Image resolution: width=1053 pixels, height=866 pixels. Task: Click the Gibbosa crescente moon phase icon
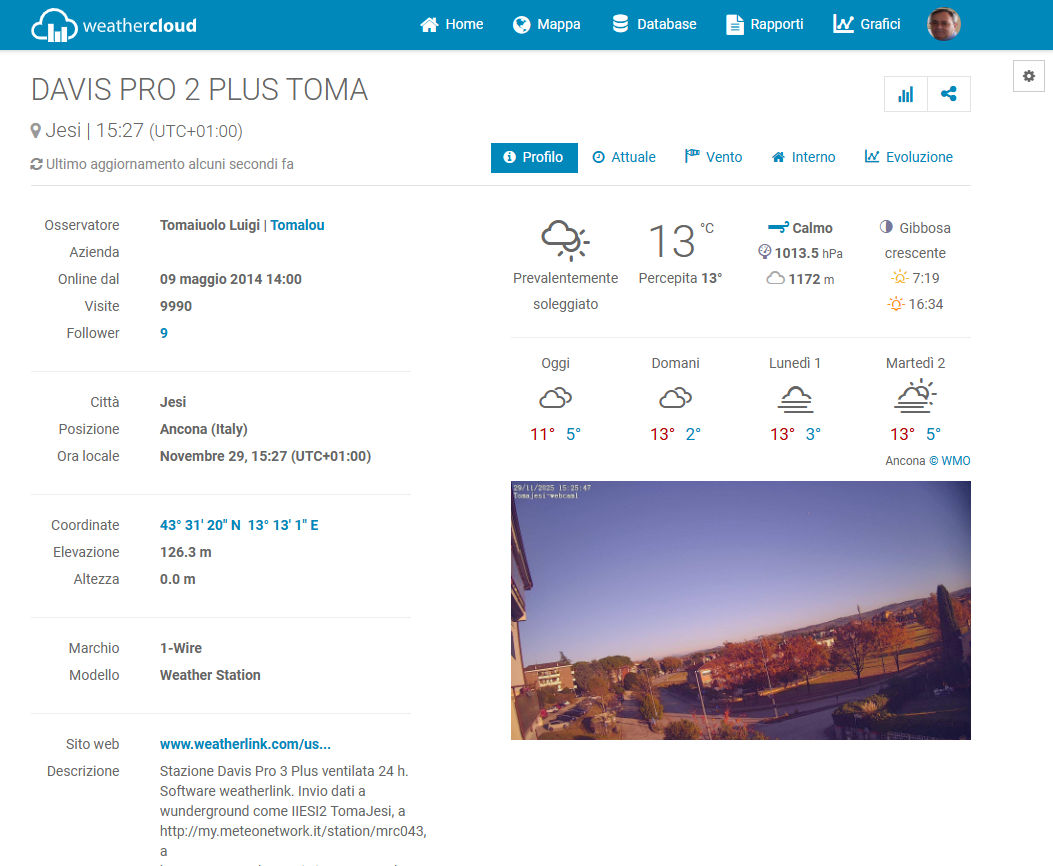coord(886,228)
